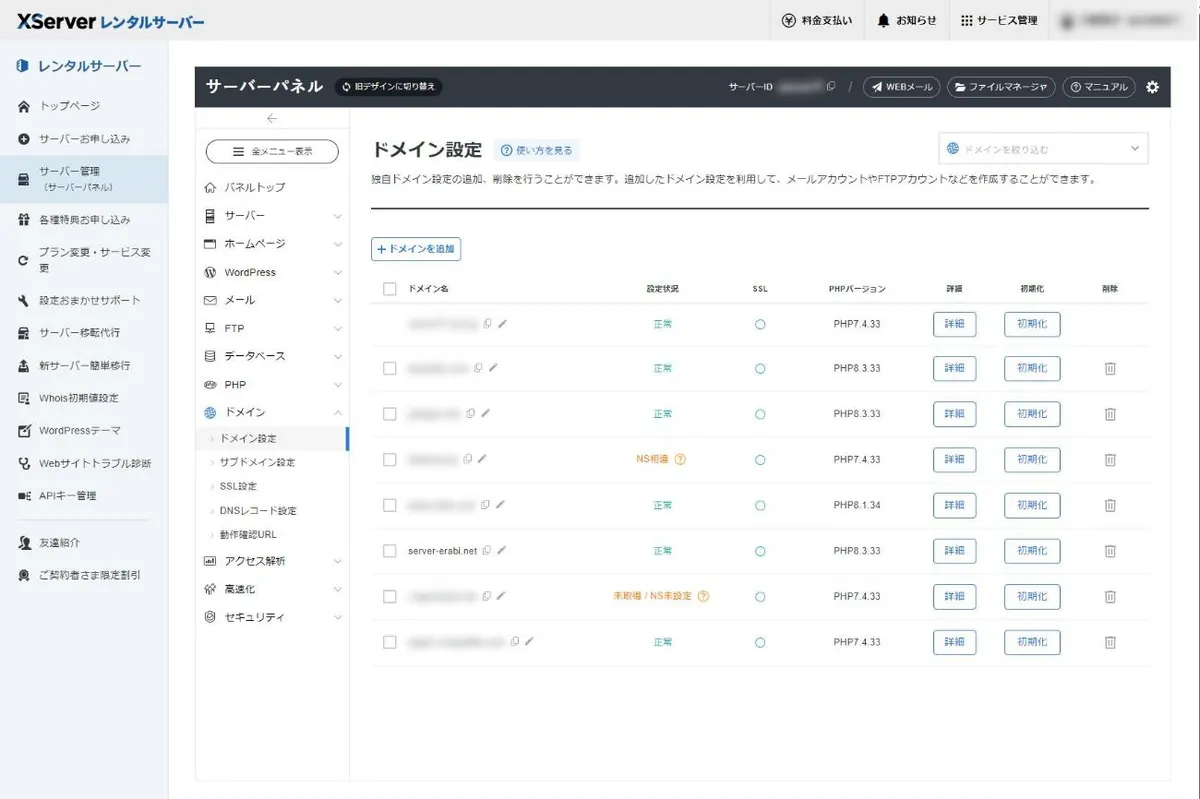
Task: Click SSL circle icon in PHP8.1.34 row
Action: 760,505
